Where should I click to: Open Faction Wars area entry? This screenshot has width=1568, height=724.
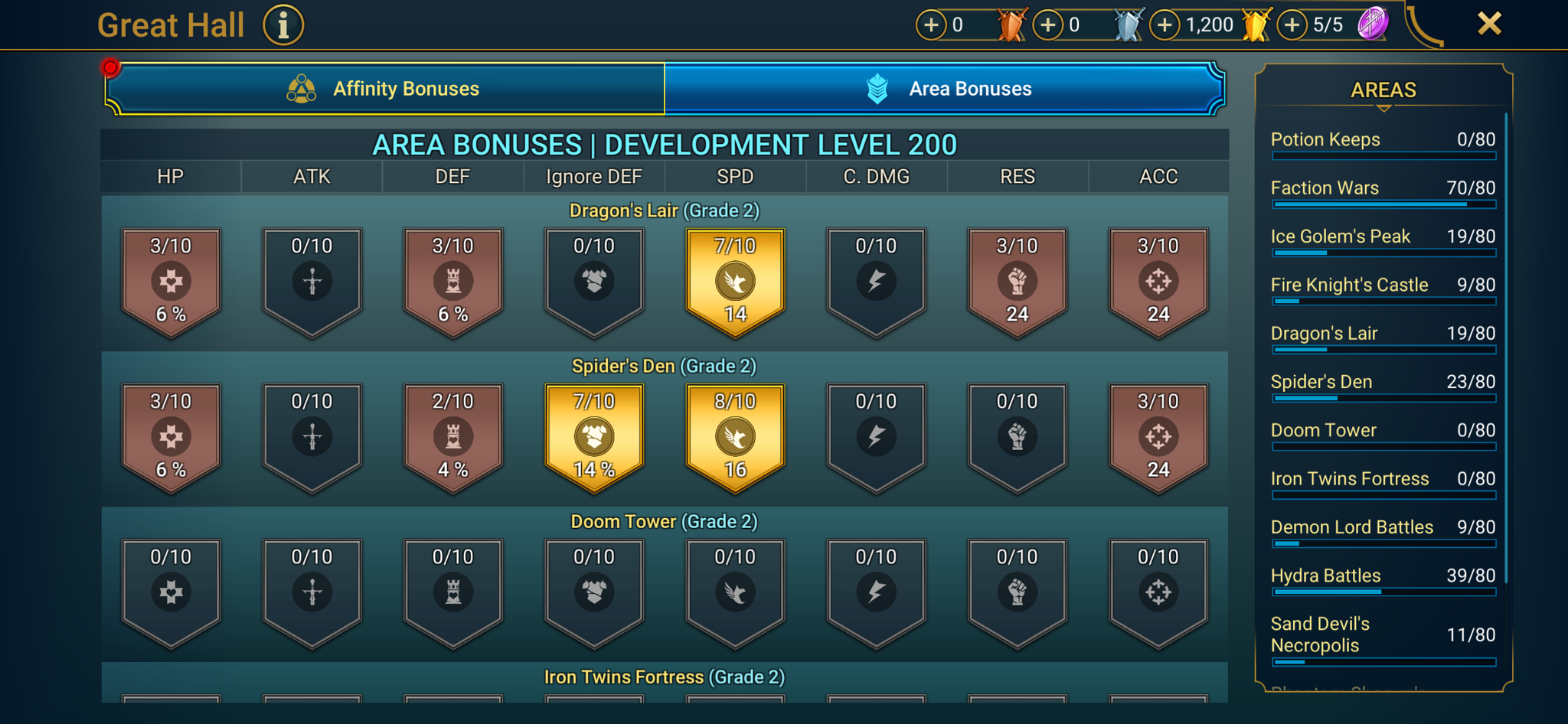click(1383, 194)
